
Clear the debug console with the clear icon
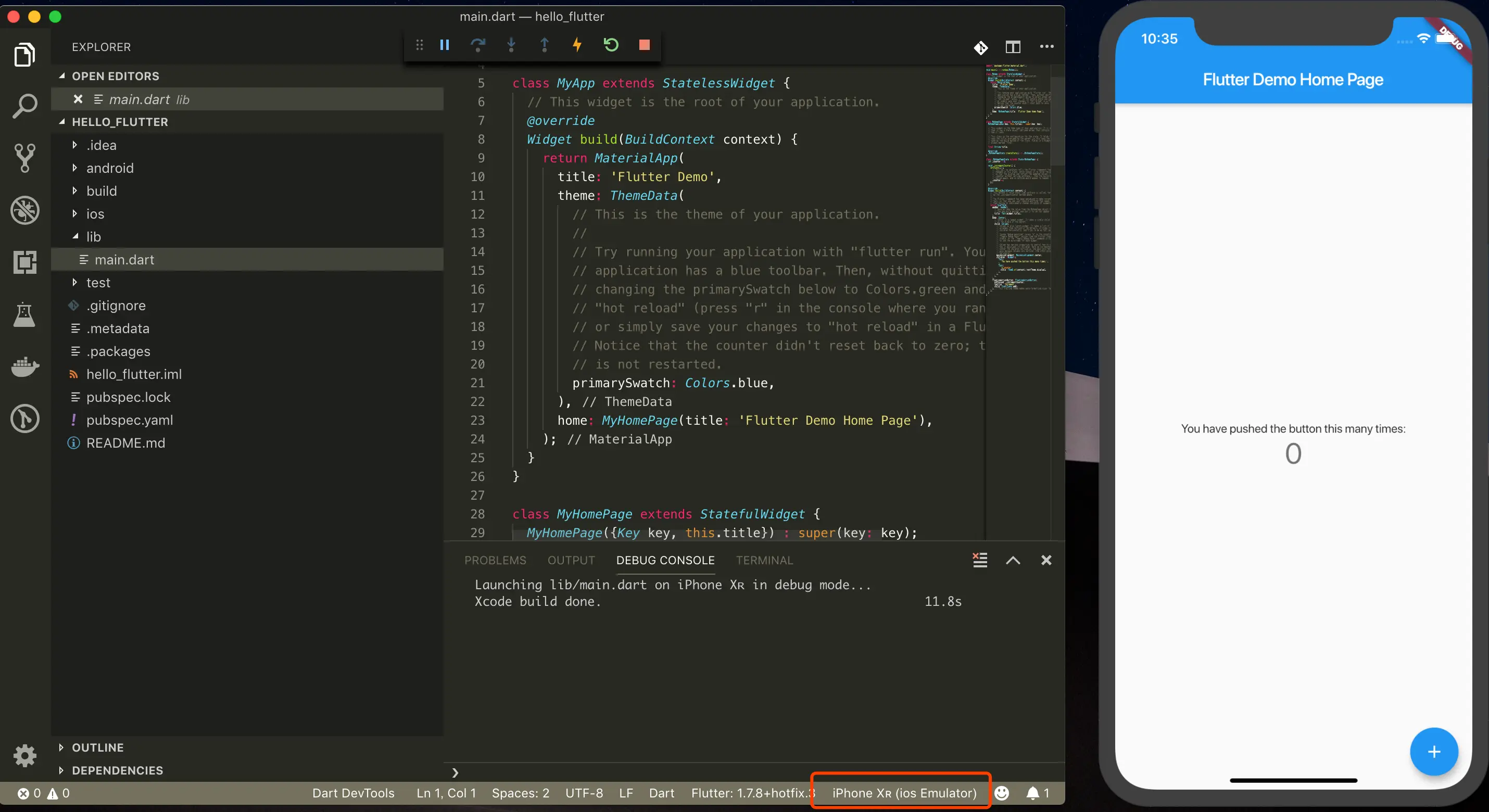[980, 560]
